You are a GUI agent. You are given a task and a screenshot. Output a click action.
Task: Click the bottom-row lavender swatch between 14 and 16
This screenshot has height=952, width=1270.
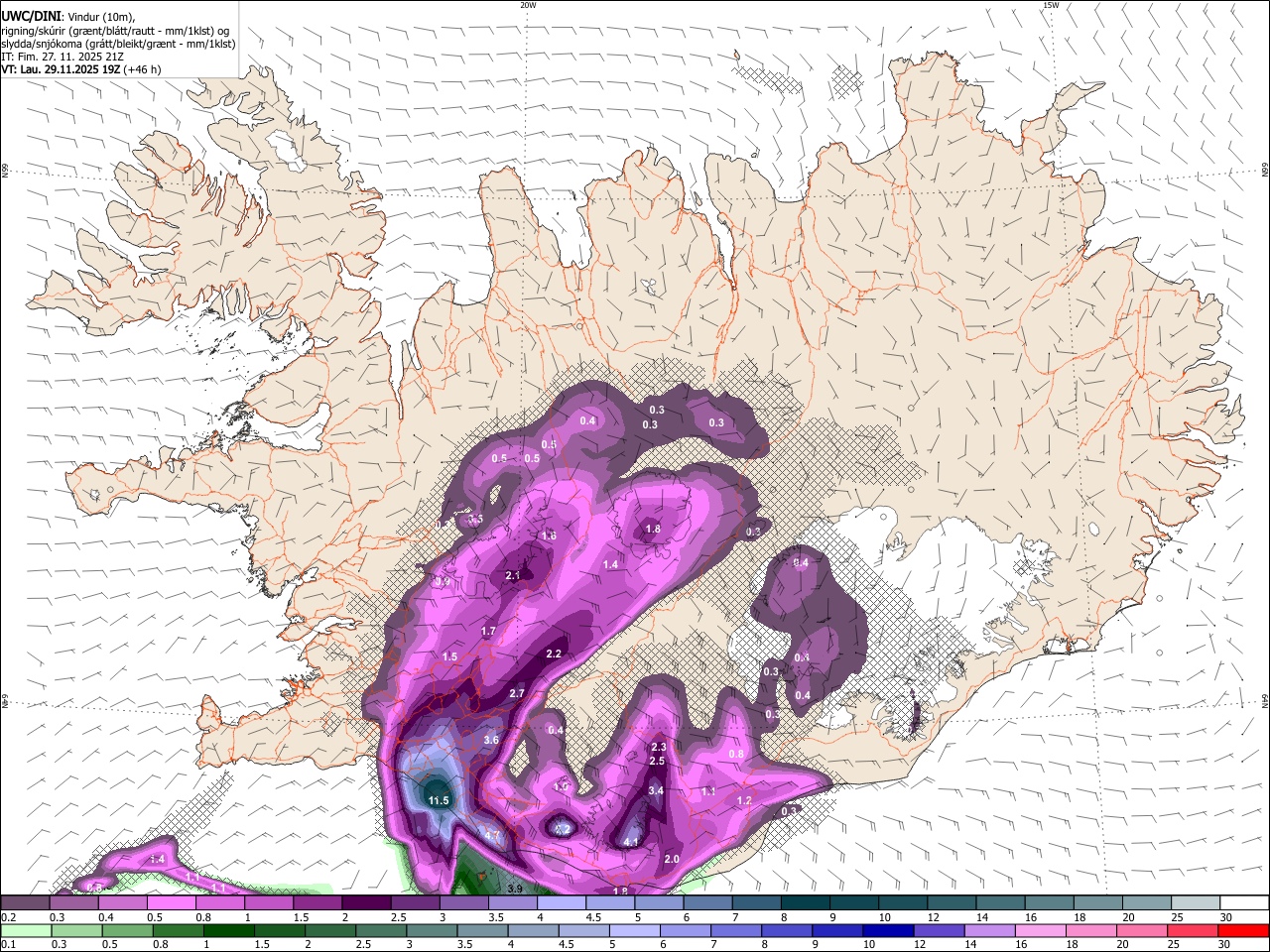[989, 930]
